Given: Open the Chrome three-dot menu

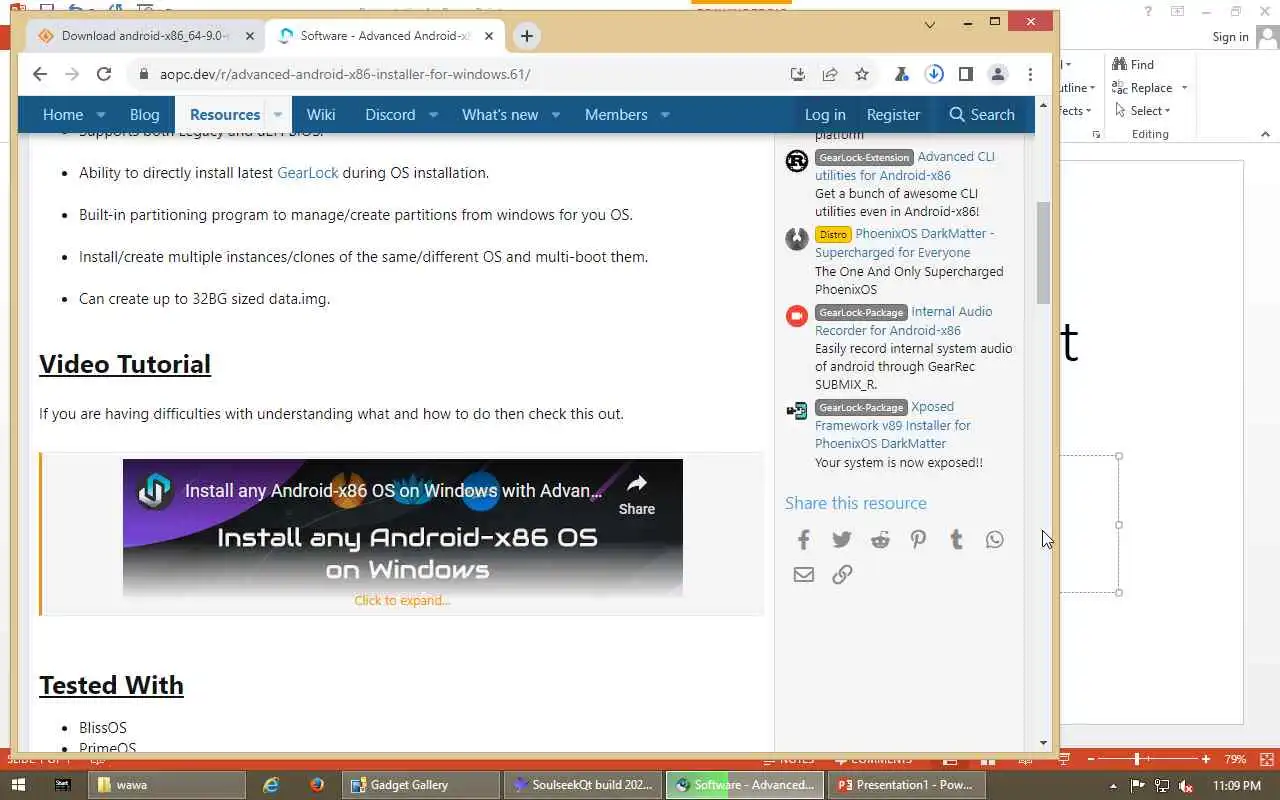Looking at the screenshot, I should coord(1030,74).
